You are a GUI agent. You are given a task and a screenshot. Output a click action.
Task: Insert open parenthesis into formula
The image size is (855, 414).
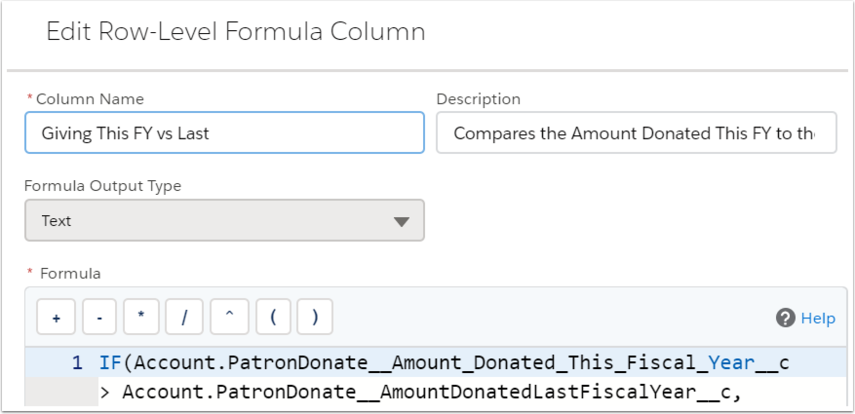273,317
